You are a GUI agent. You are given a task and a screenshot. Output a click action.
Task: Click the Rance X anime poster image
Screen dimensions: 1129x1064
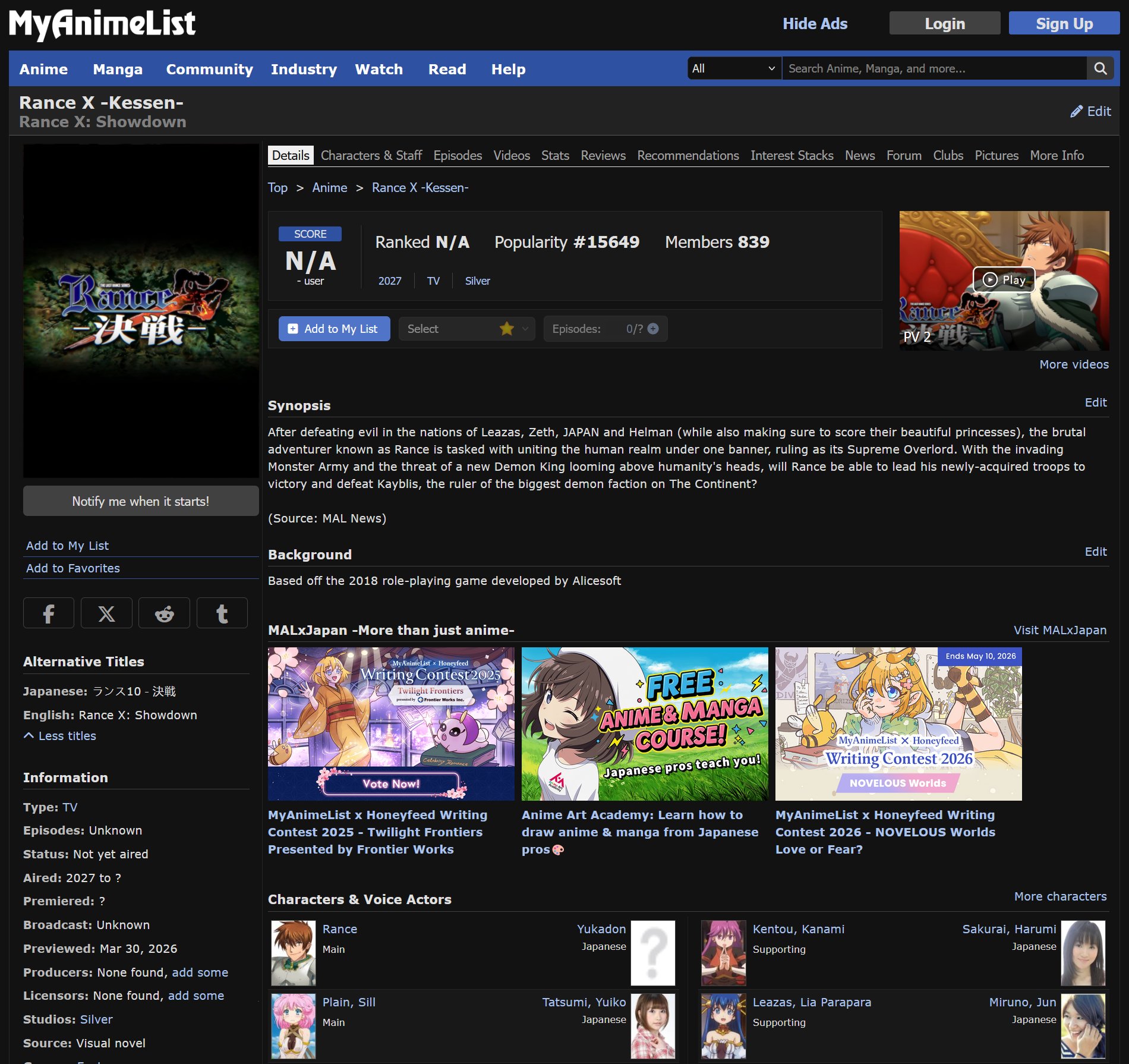[x=141, y=311]
